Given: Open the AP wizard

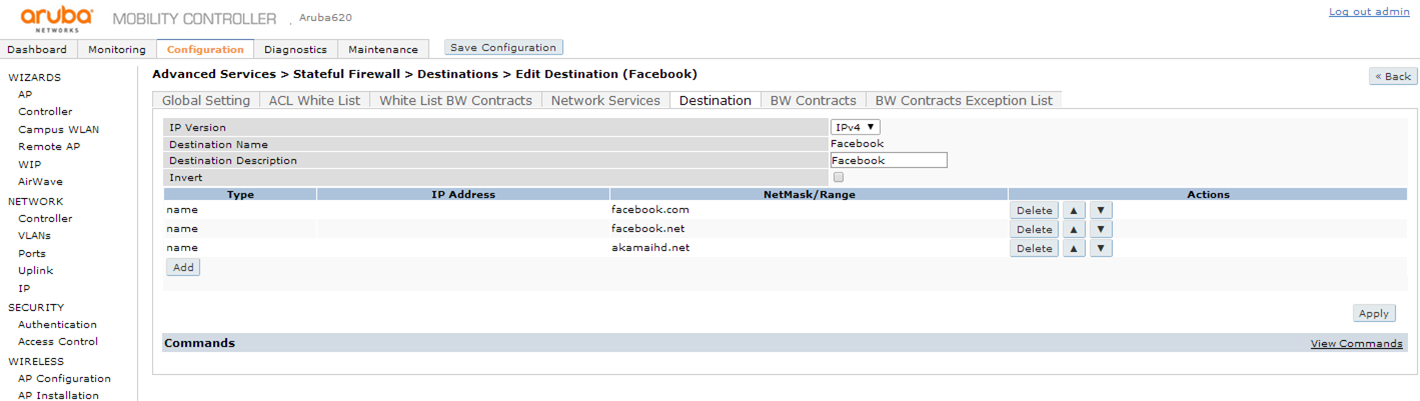Looking at the screenshot, I should pyautogui.click(x=25, y=94).
